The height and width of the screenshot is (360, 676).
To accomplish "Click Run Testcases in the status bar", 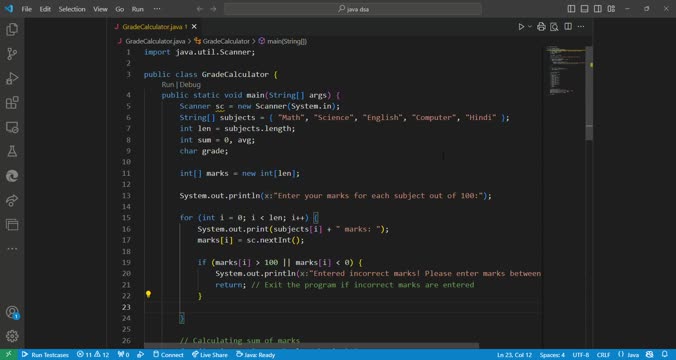I will coord(46,355).
